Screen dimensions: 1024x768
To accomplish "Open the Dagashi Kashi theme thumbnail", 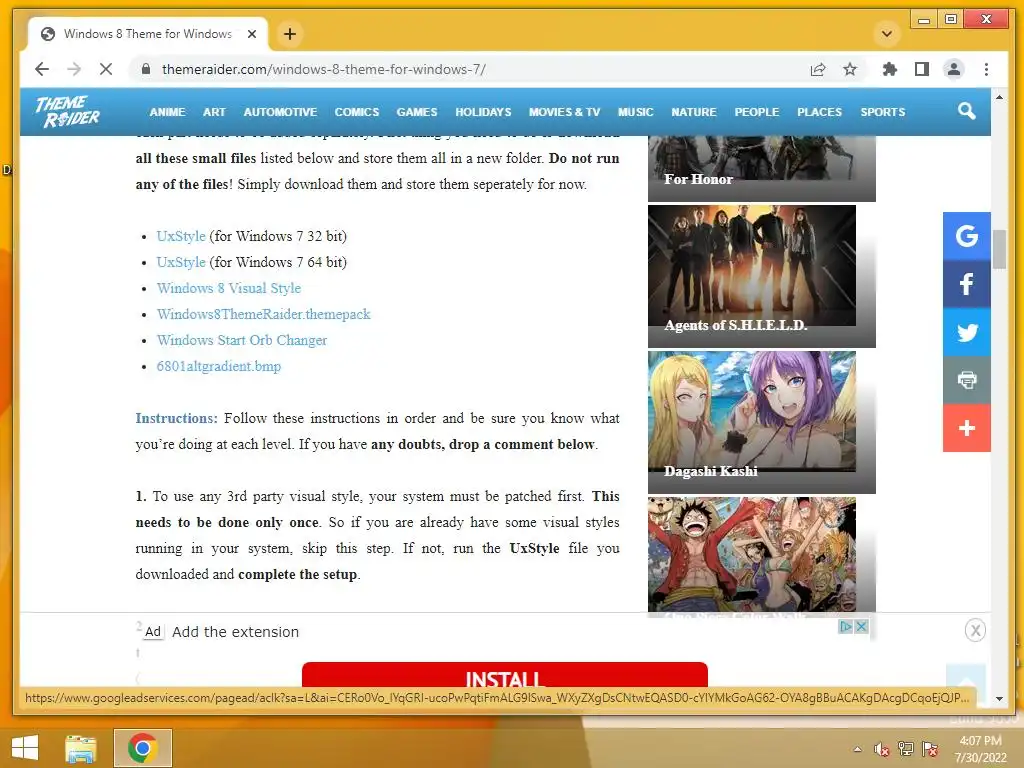I will pos(761,423).
